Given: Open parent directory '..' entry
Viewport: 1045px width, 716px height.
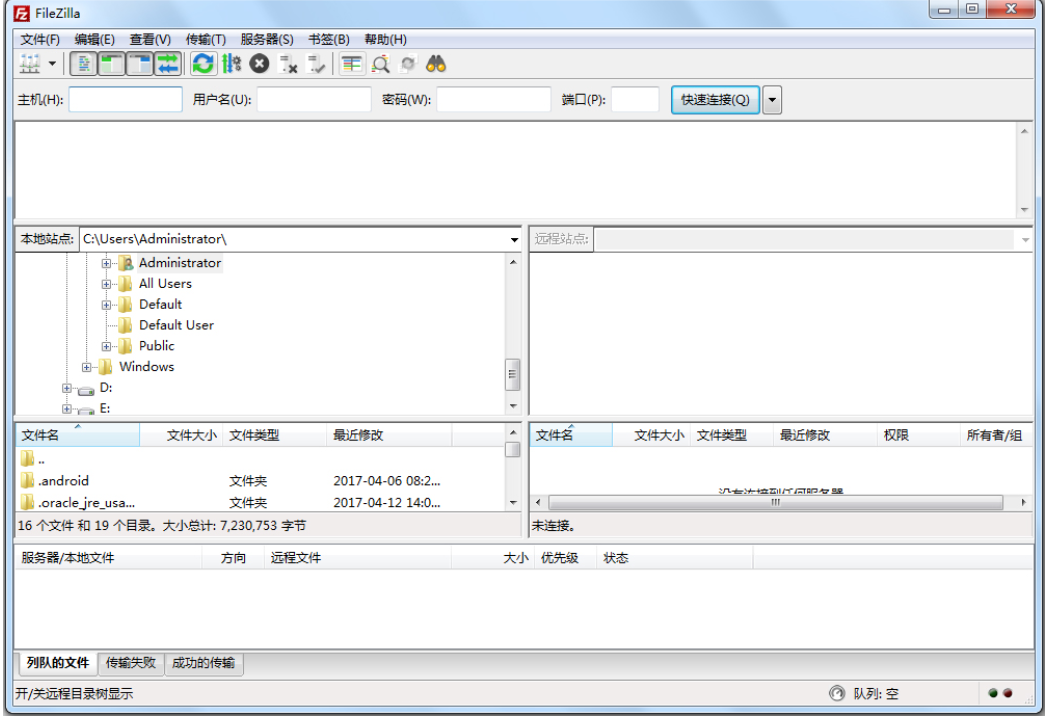Looking at the screenshot, I should [260, 459].
